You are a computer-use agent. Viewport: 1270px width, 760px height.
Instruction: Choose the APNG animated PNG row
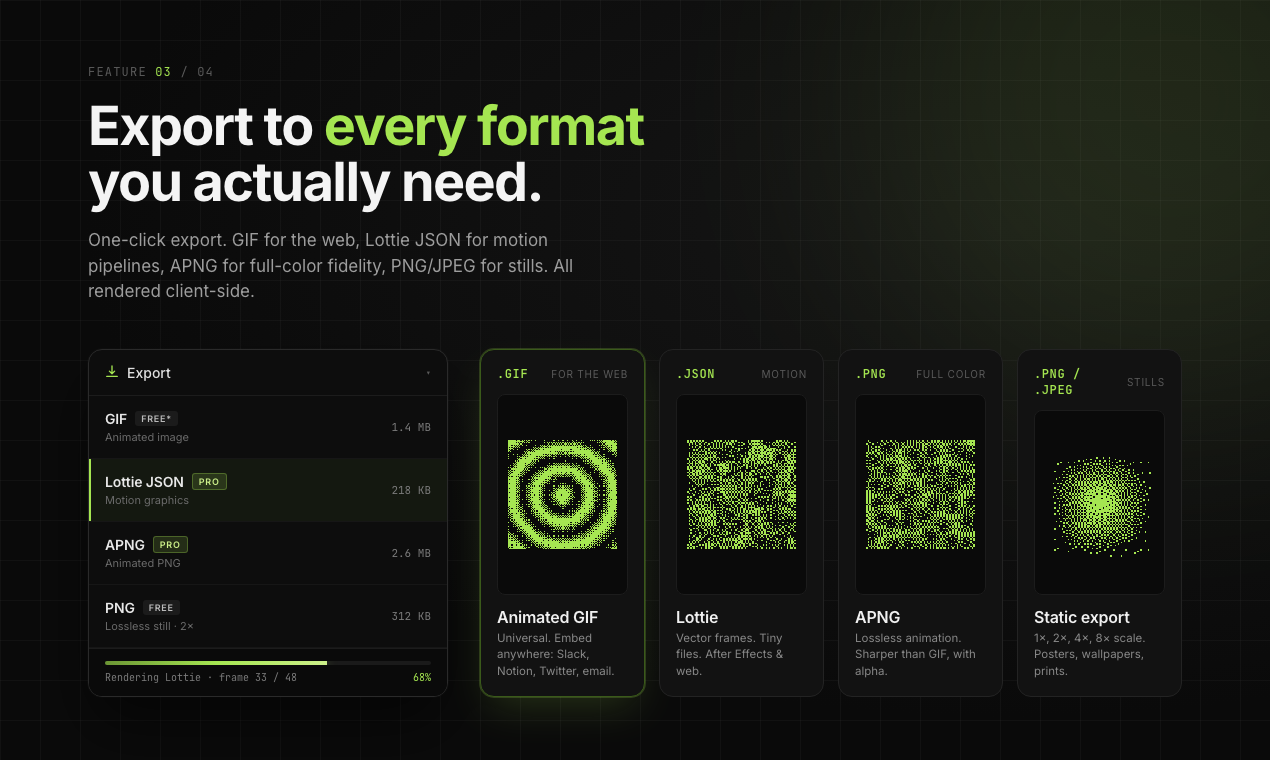coord(268,553)
